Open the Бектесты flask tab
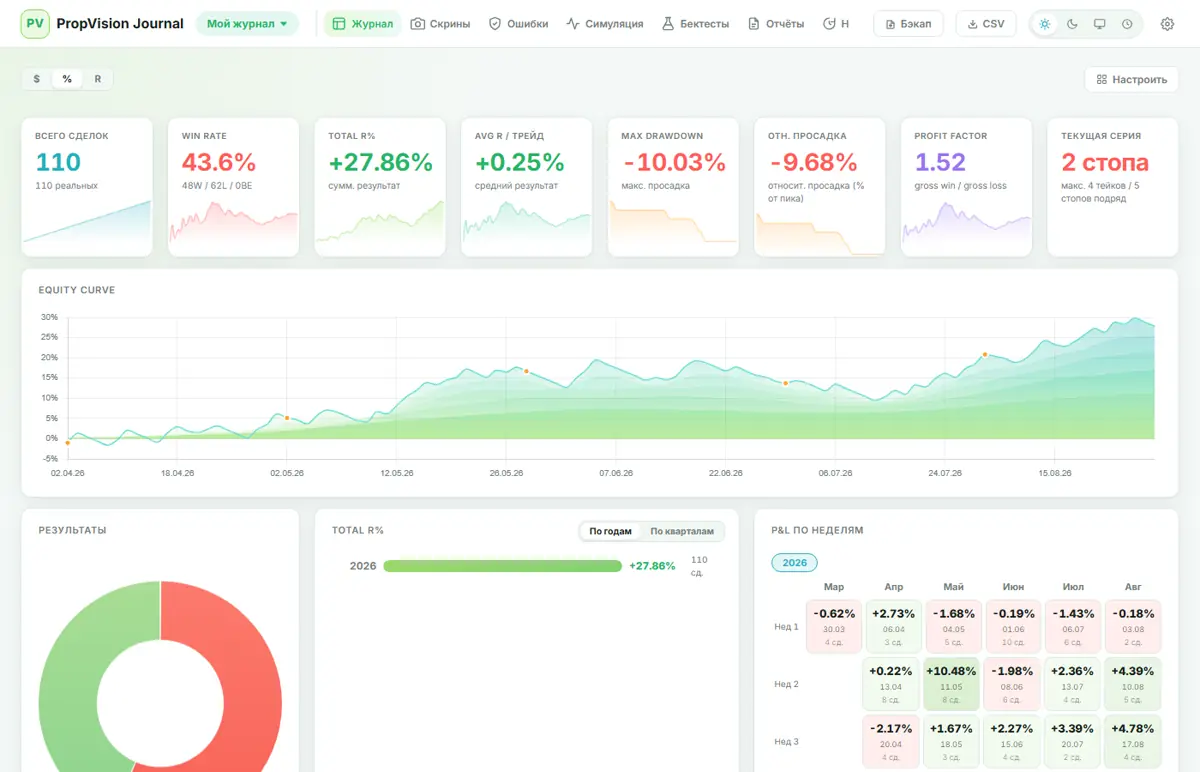This screenshot has height=772, width=1200. 696,24
